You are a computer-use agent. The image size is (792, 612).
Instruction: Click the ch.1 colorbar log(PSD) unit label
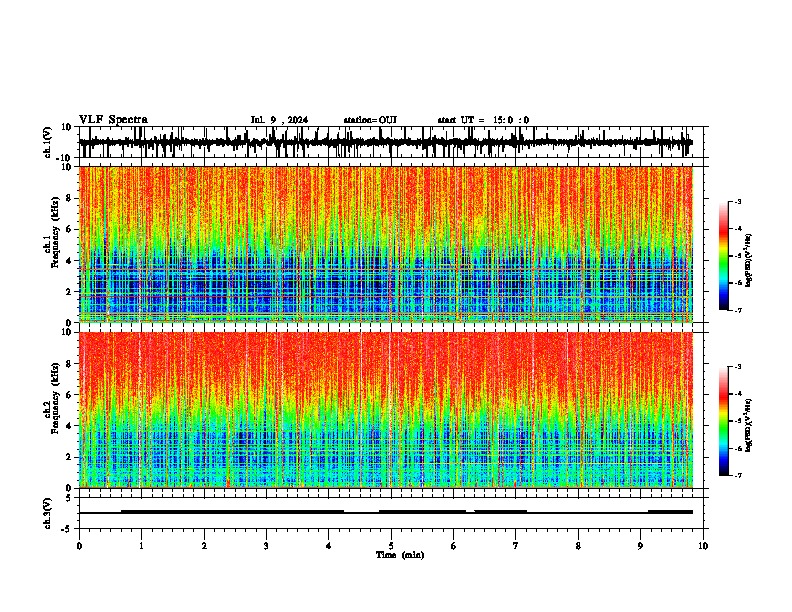[749, 261]
